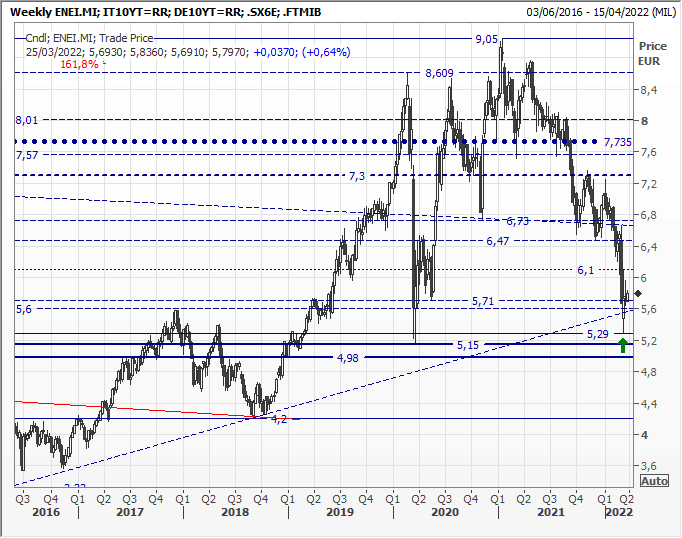This screenshot has height=538, width=682.
Task: Select the 6,47 level label
Action: coord(499,242)
